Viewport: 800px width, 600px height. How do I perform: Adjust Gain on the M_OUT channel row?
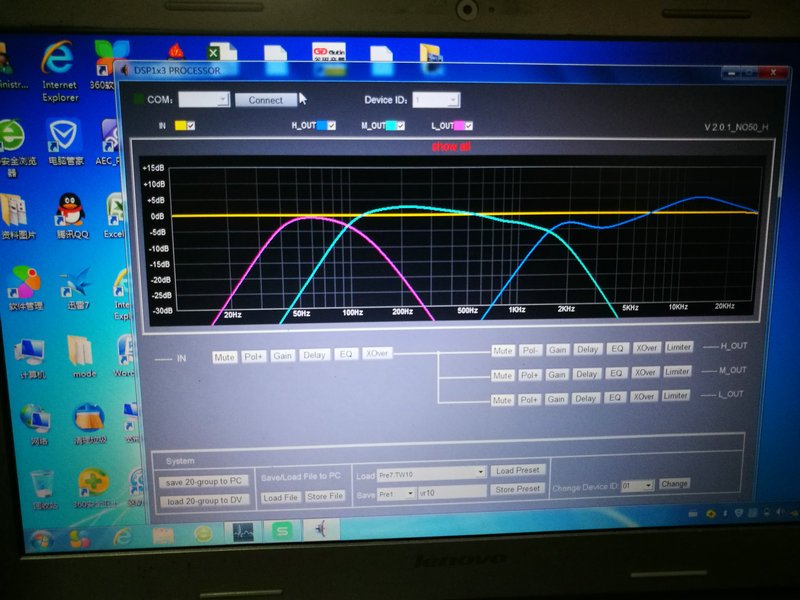[556, 372]
